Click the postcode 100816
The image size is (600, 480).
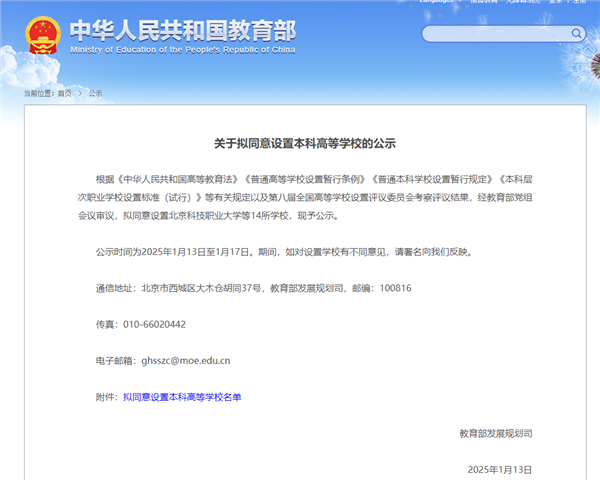[390, 288]
